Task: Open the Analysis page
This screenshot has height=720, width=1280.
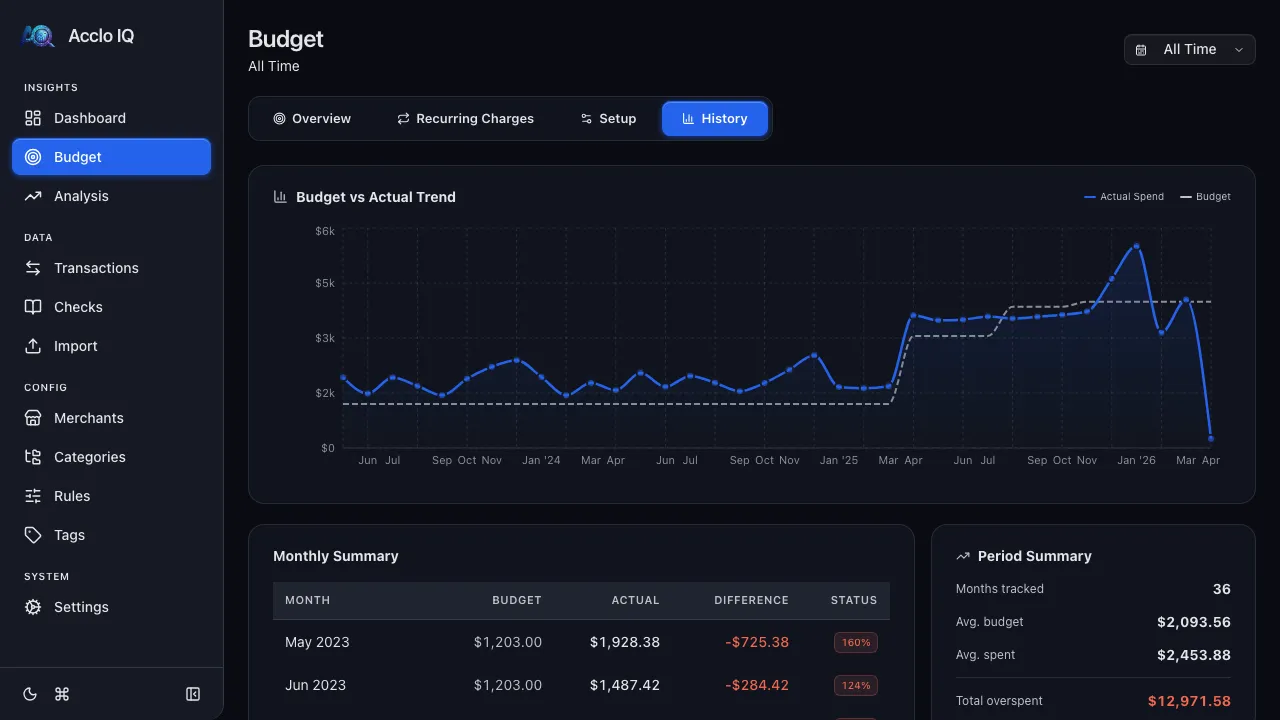Action: tap(111, 196)
